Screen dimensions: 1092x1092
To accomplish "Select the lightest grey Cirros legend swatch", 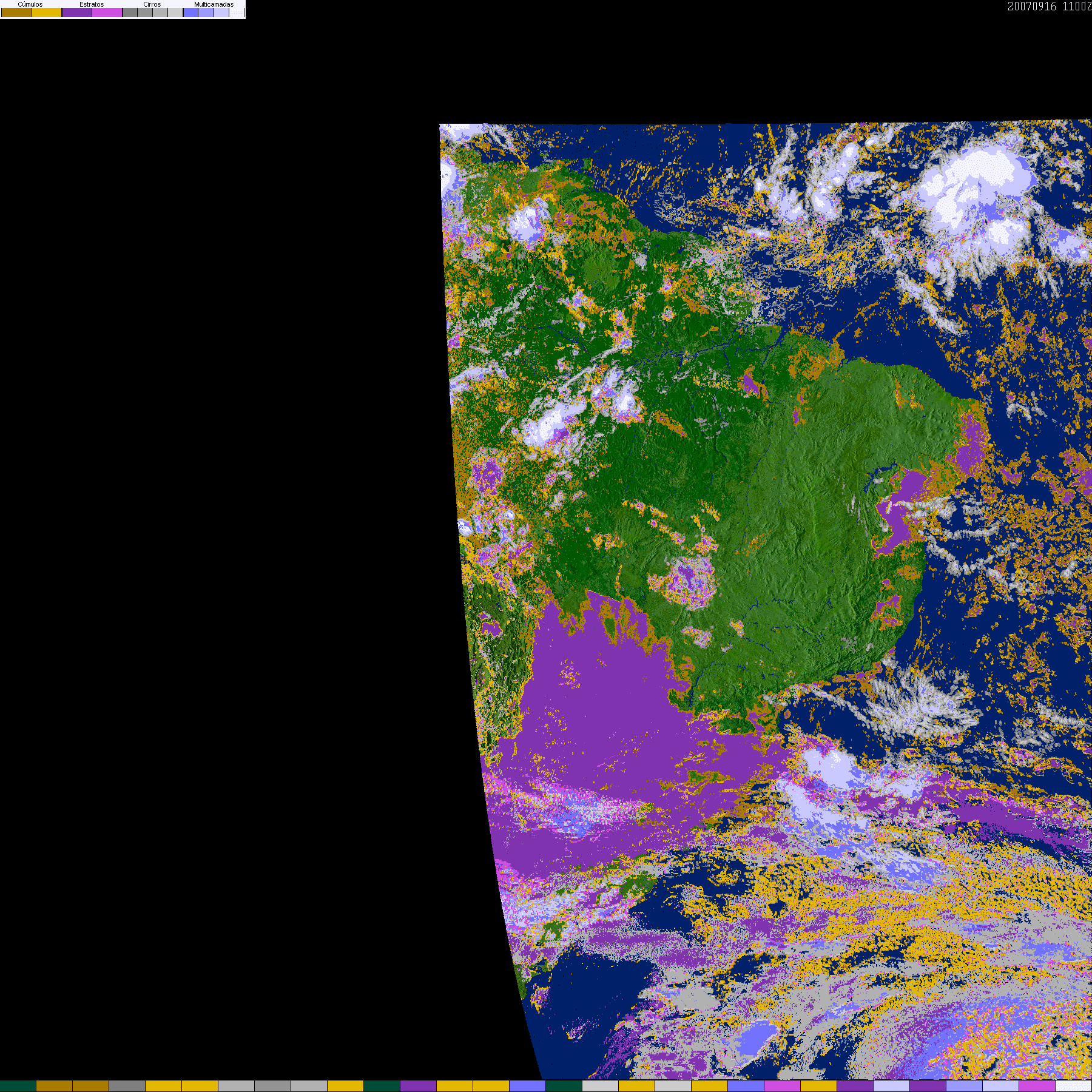I will [x=175, y=12].
